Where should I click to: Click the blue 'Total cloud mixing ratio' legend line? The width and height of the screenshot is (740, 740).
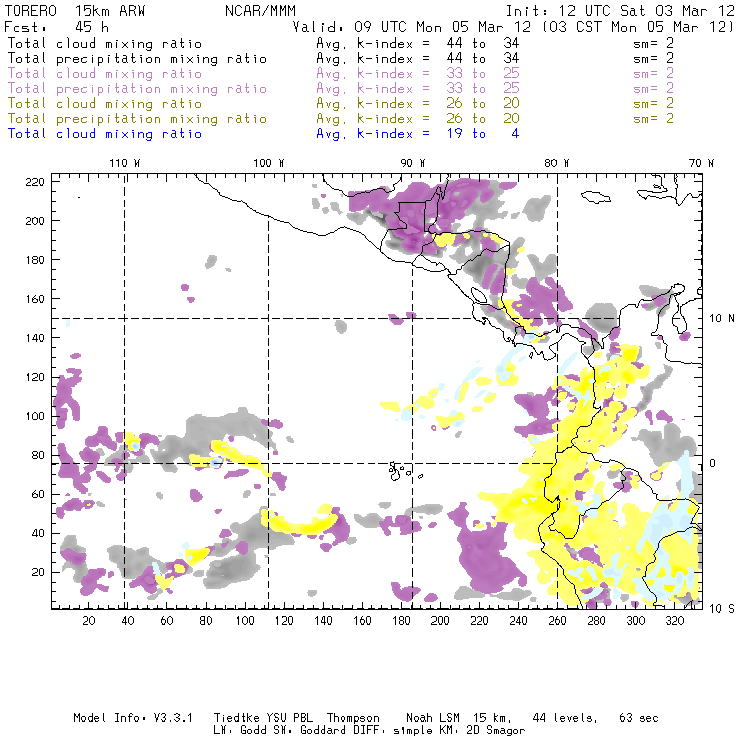[x=105, y=134]
